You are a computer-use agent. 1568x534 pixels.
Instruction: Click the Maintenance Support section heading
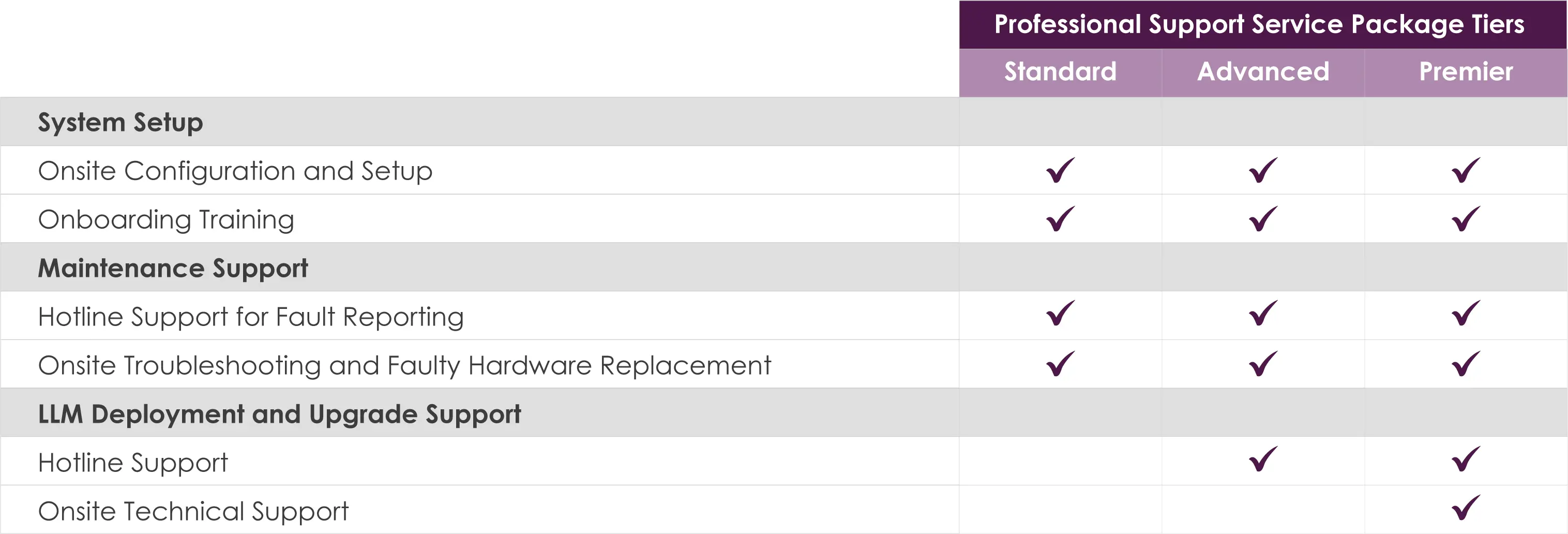coord(173,269)
